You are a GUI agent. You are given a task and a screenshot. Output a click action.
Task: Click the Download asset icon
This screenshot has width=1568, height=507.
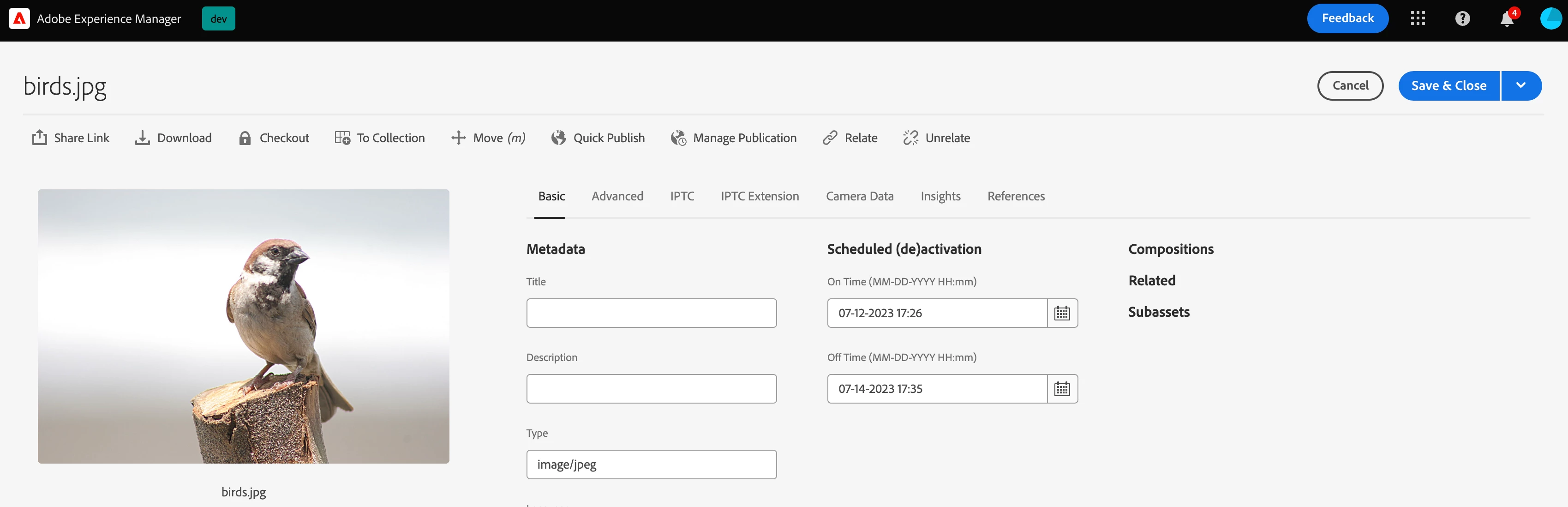tap(143, 138)
